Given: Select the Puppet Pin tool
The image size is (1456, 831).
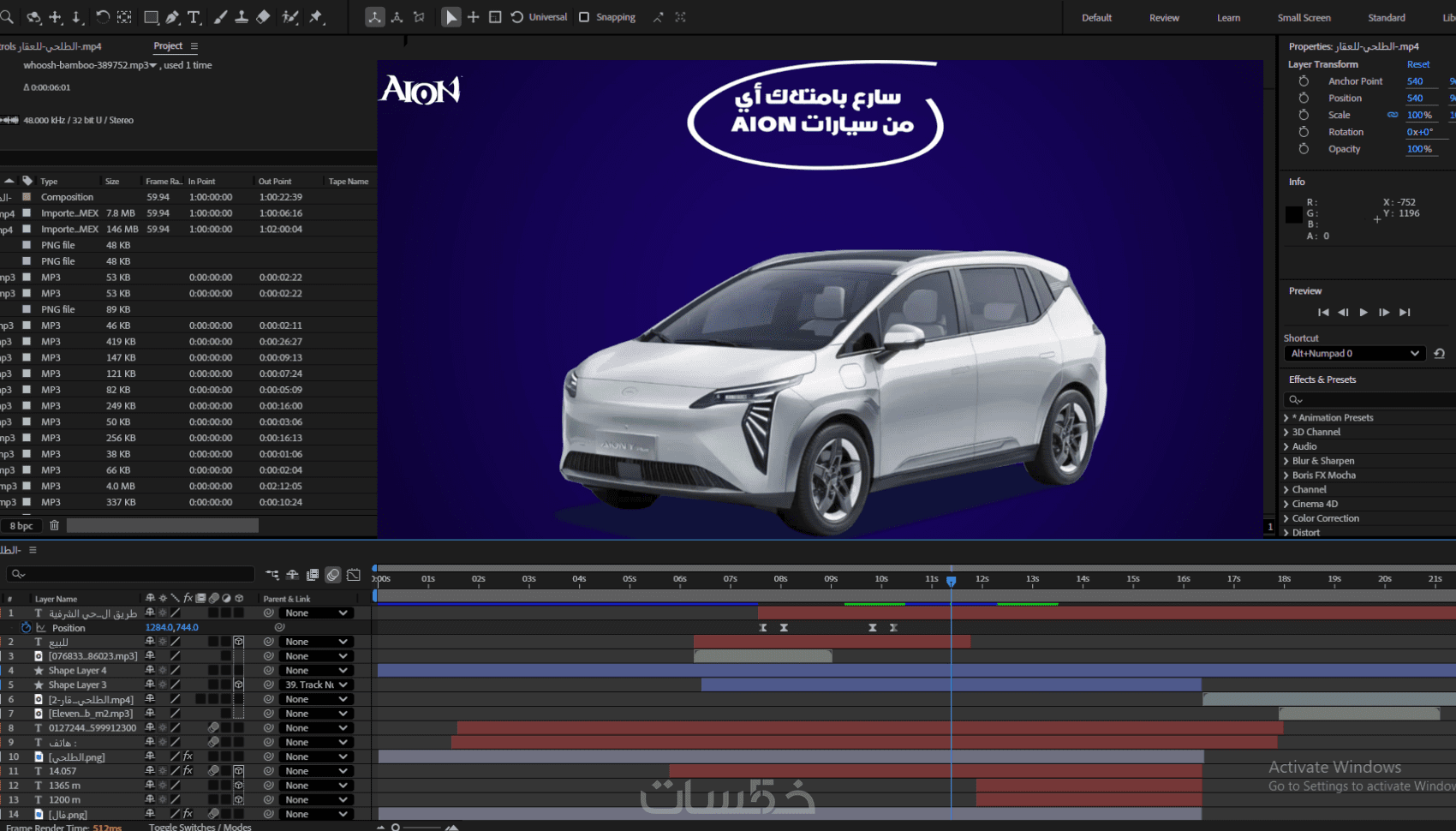Looking at the screenshot, I should click(317, 17).
